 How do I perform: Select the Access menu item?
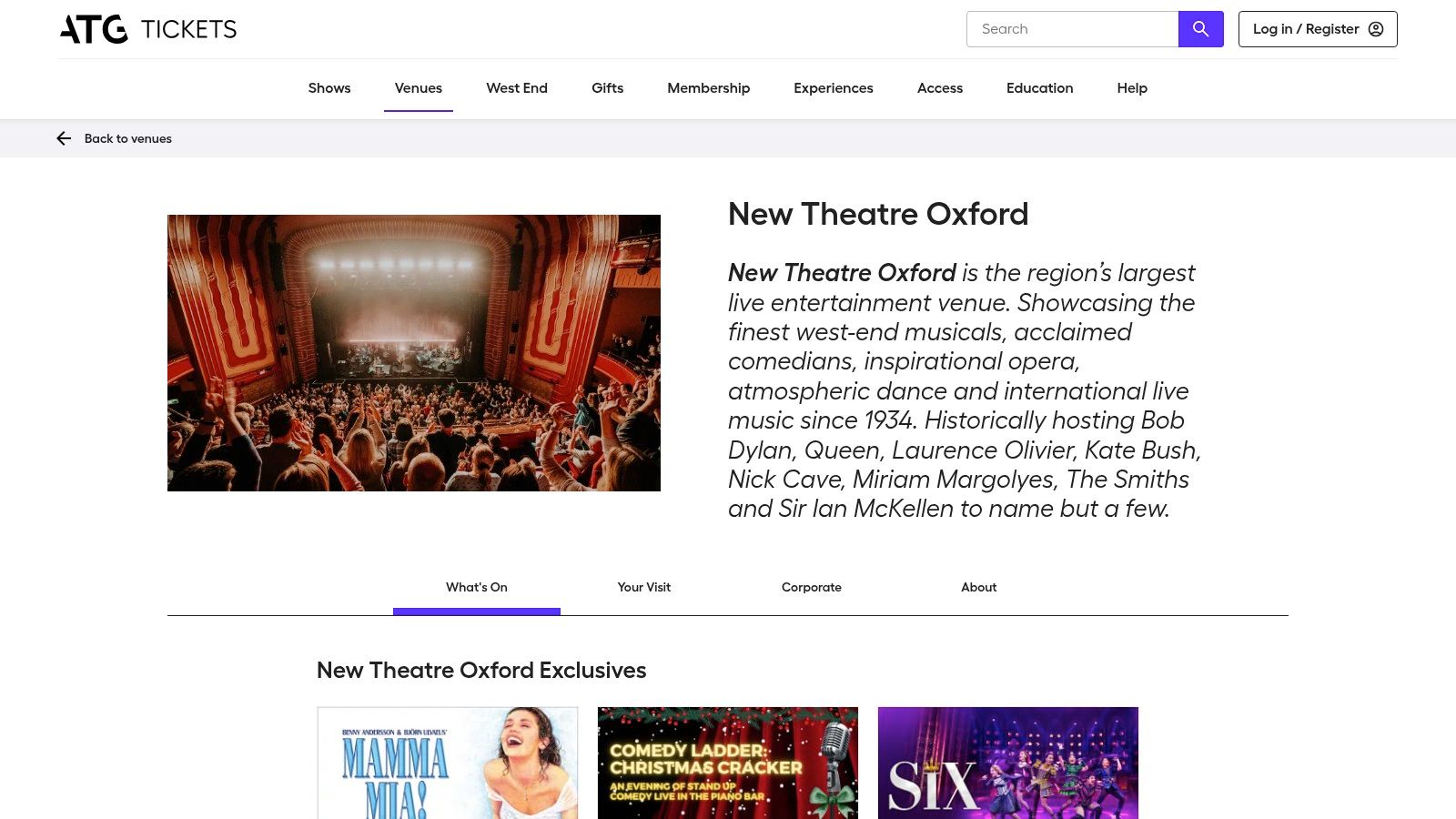point(939,88)
